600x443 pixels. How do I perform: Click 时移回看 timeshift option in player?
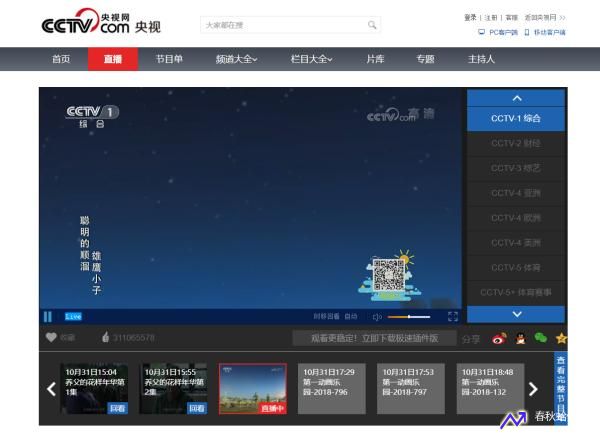(x=326, y=316)
